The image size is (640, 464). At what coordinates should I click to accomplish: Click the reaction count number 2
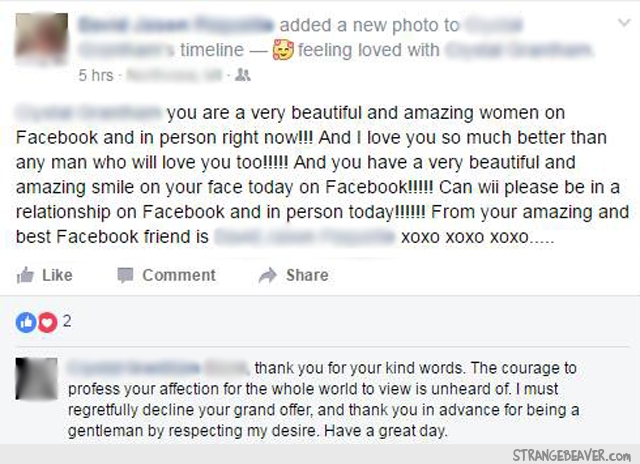coord(67,322)
